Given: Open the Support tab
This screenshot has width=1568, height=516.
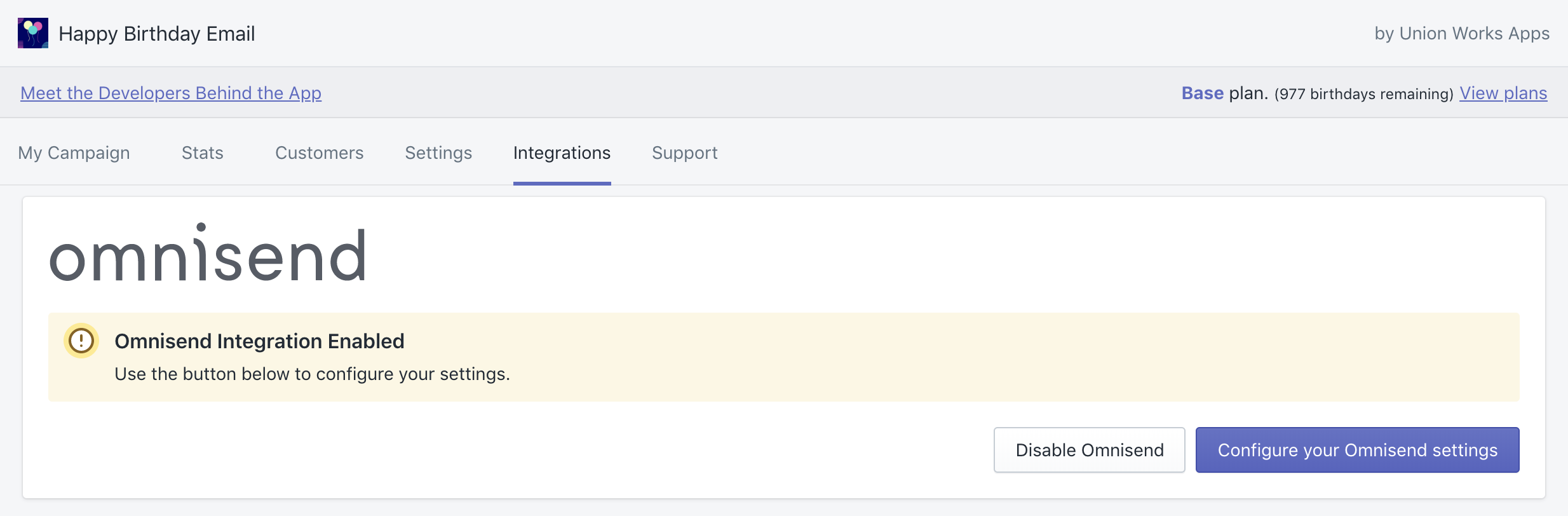Looking at the screenshot, I should (684, 153).
